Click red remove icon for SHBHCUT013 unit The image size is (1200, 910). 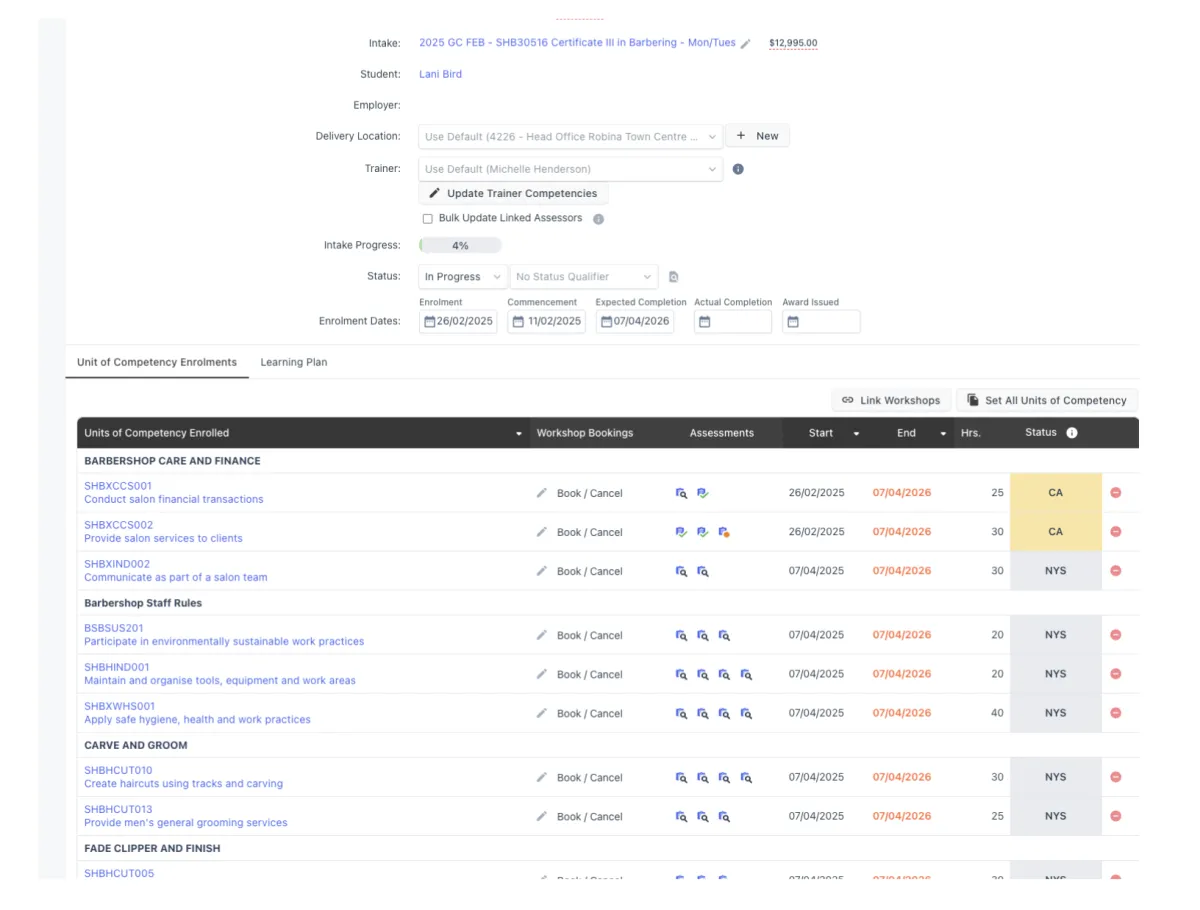[x=1116, y=817]
